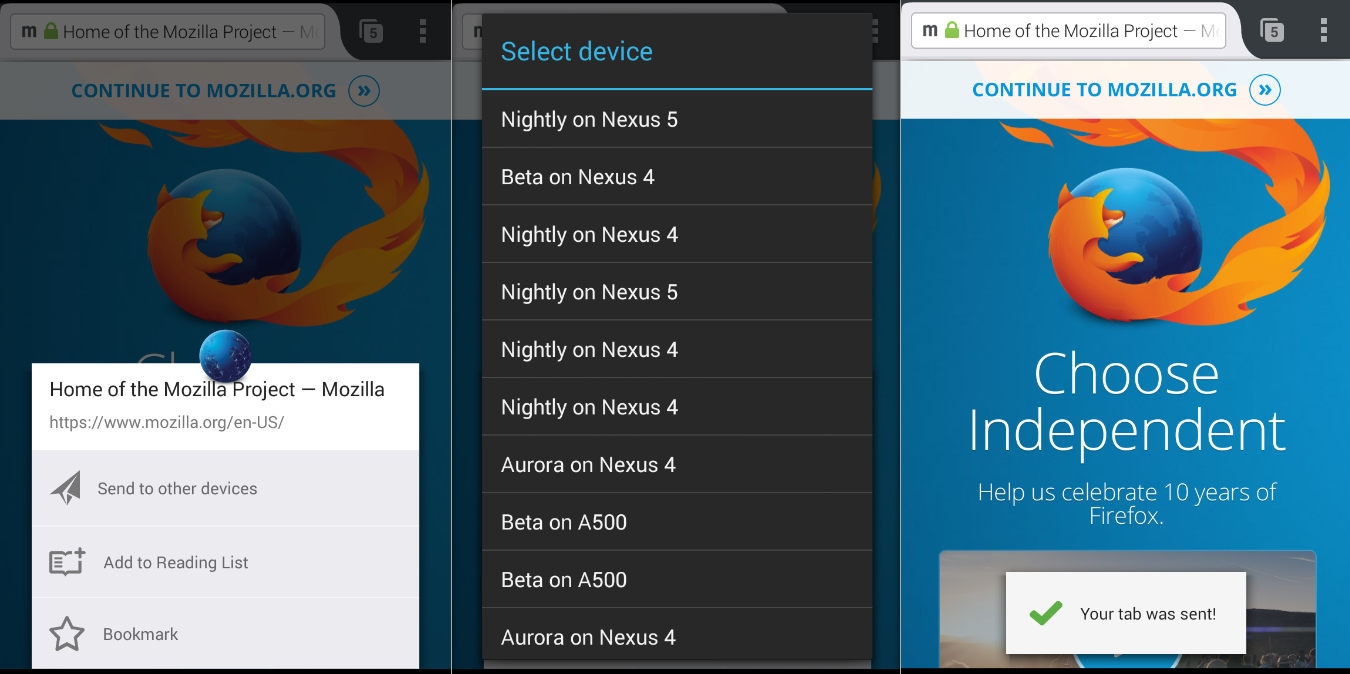1350x674 pixels.
Task: Click the green lock icon in right screen
Action: [x=952, y=31]
